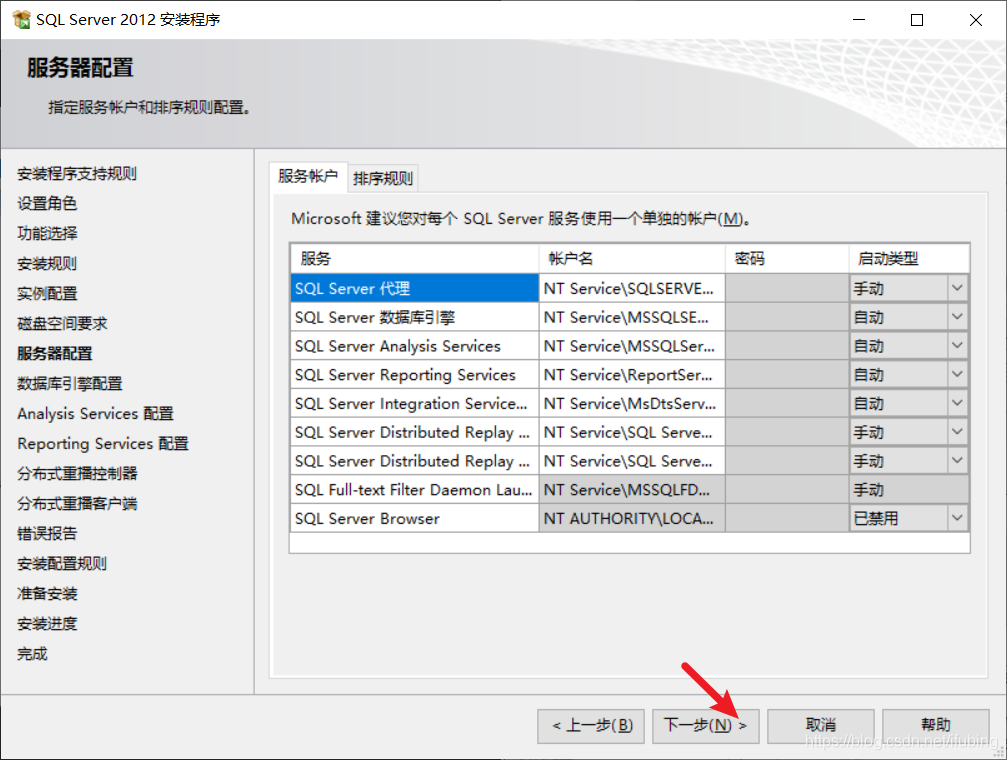Click the 密码 column header
1007x760 pixels.
(787, 258)
